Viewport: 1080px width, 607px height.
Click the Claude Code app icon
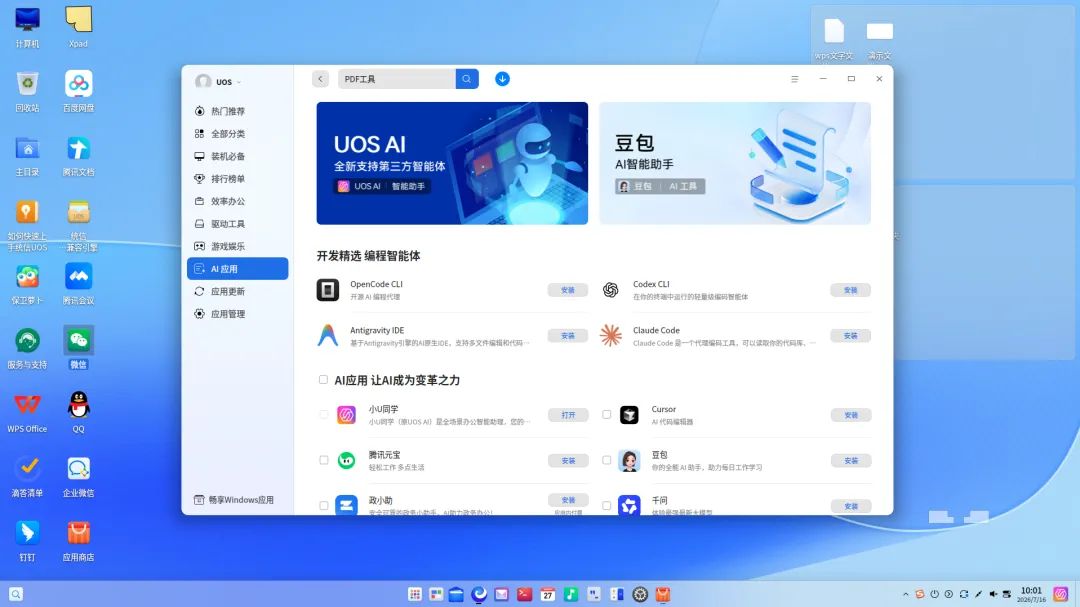click(x=610, y=336)
